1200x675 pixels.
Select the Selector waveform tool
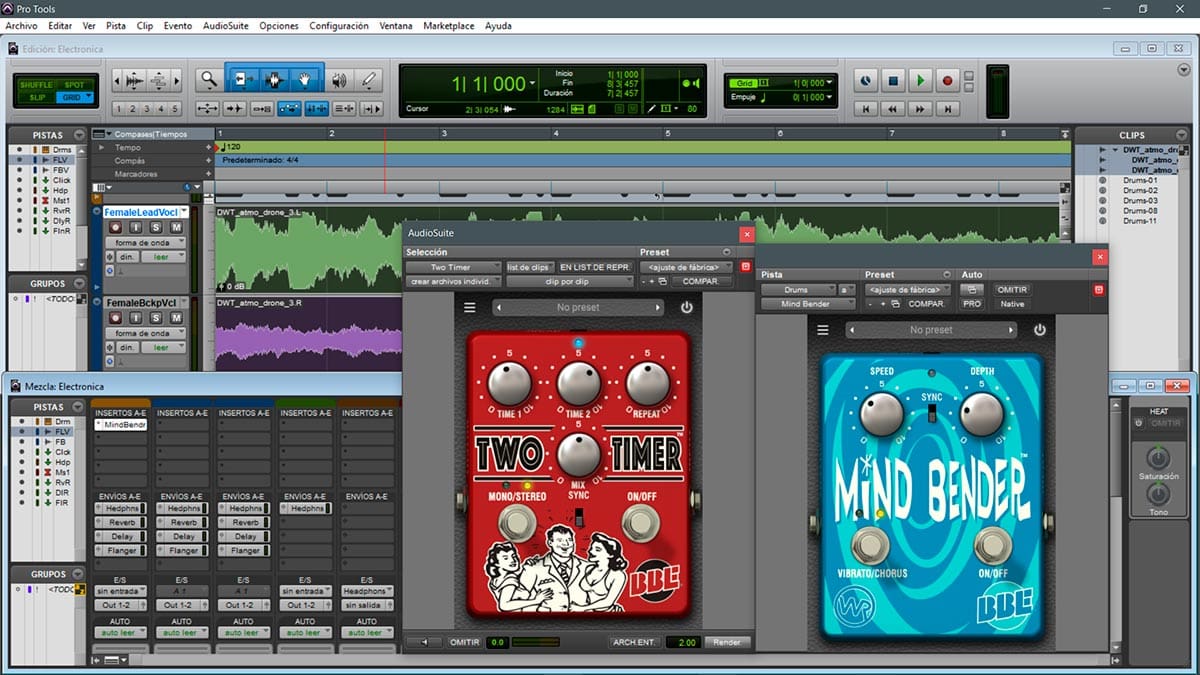tap(275, 80)
